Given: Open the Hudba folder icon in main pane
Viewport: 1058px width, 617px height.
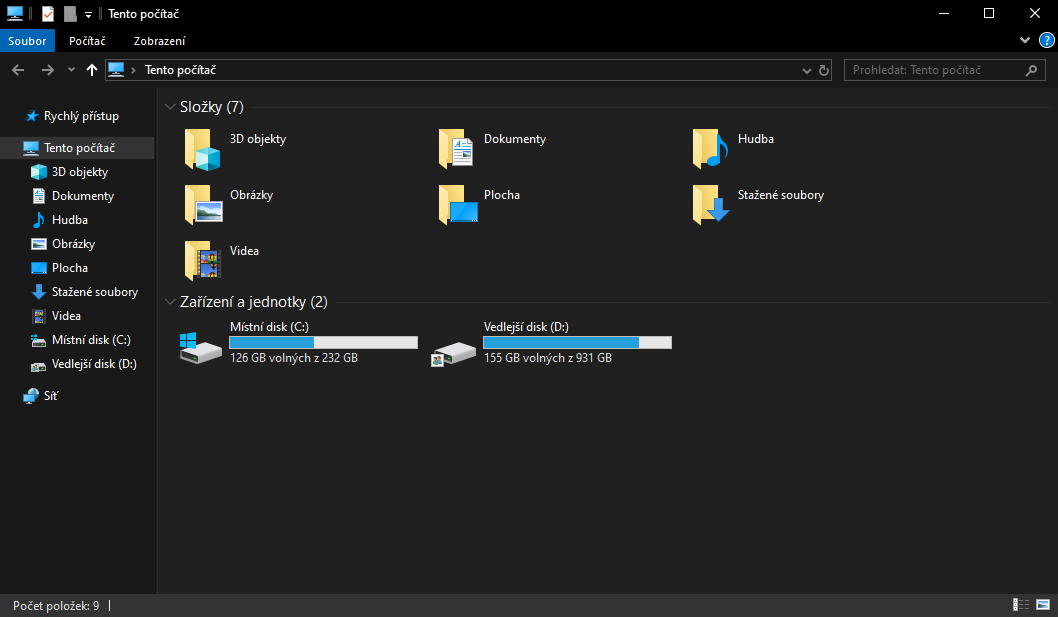Looking at the screenshot, I should [711, 149].
